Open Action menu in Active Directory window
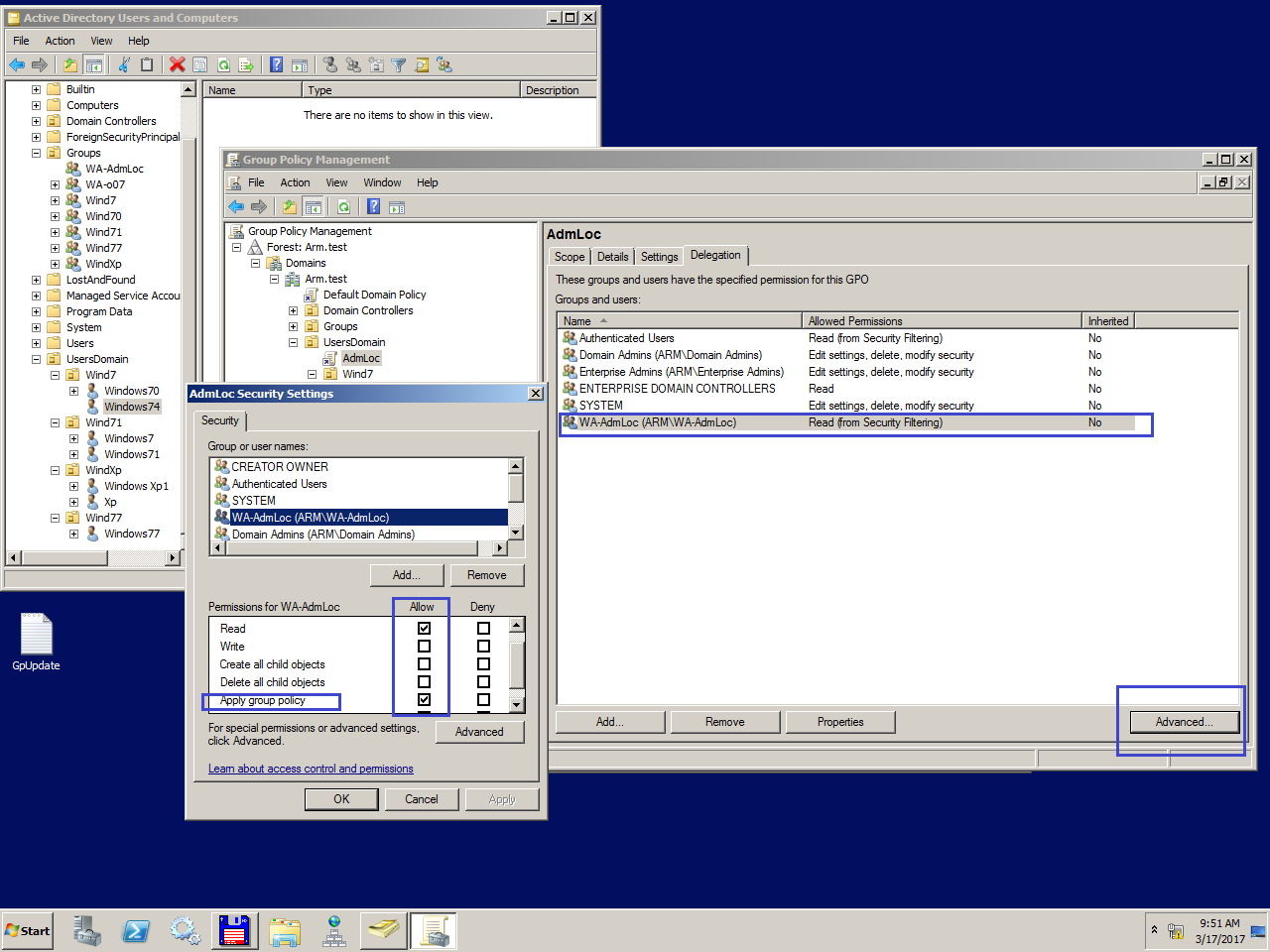The width and height of the screenshot is (1270, 952). [x=60, y=41]
